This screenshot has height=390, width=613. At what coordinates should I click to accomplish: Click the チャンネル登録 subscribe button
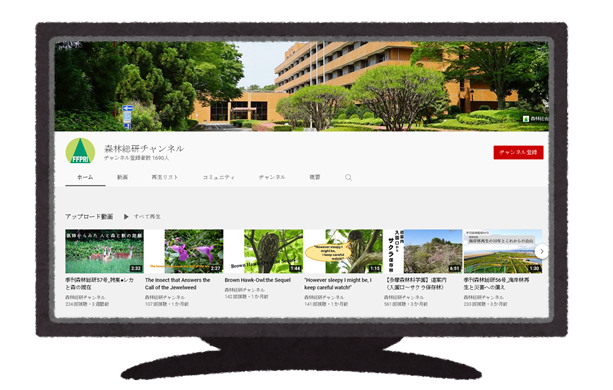click(x=518, y=152)
